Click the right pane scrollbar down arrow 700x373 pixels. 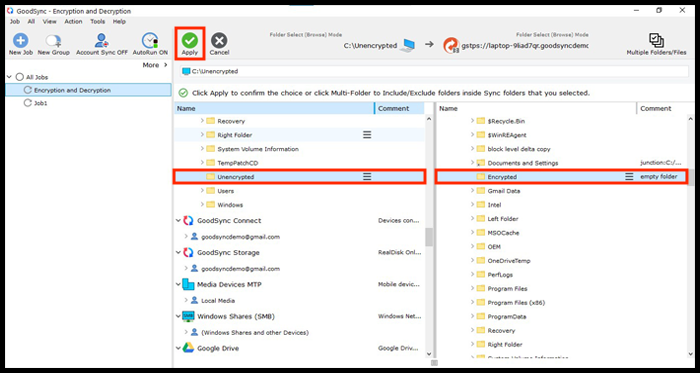[691, 353]
